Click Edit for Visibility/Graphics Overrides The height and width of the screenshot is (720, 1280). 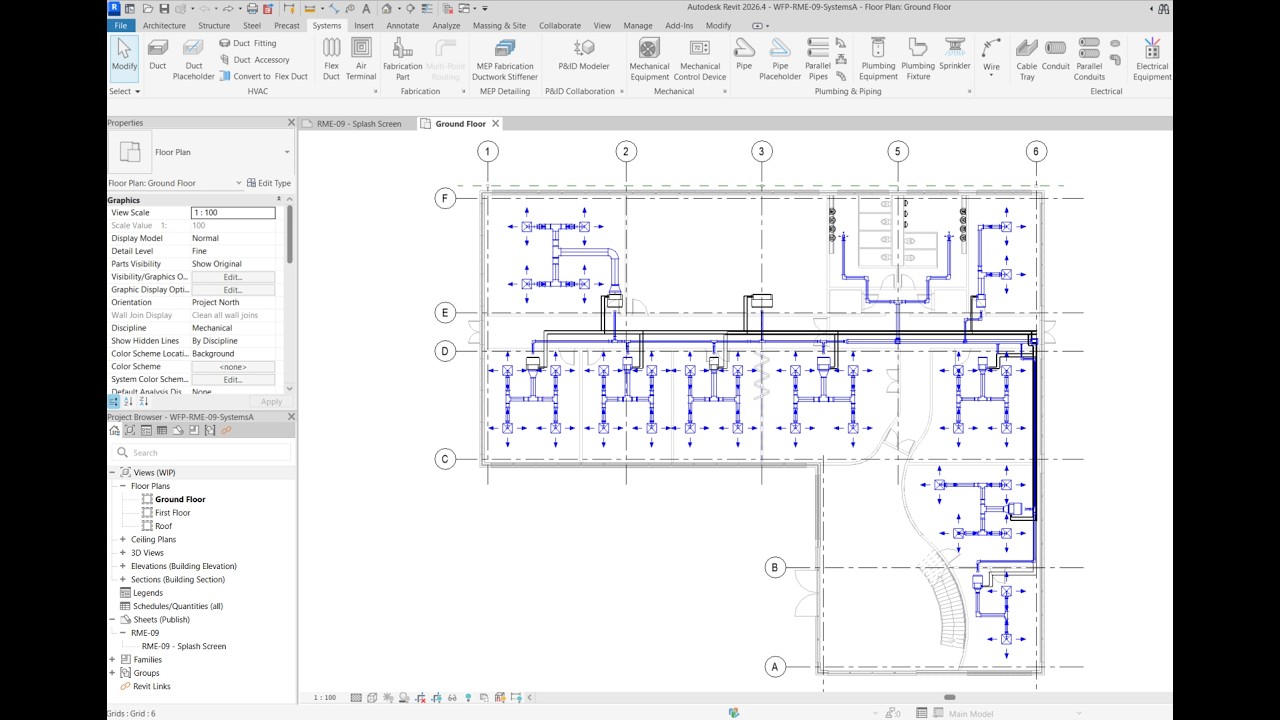(233, 277)
